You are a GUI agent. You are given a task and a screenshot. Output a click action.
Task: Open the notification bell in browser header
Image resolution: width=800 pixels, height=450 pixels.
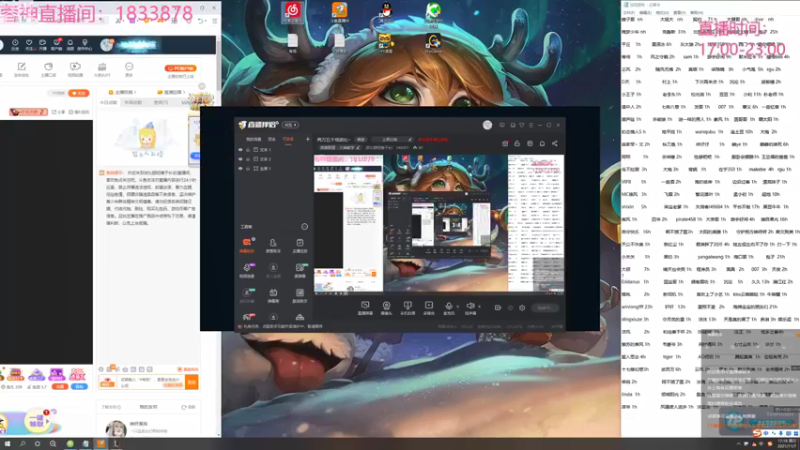(70, 45)
